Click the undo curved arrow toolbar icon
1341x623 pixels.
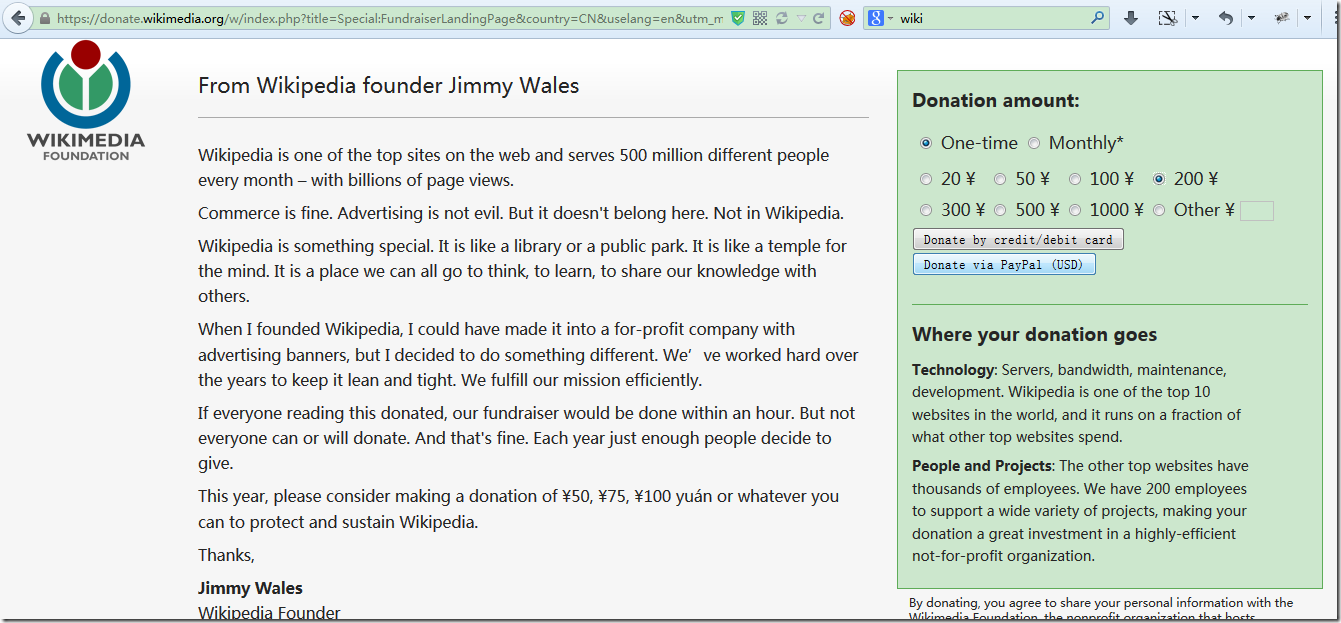[1226, 18]
